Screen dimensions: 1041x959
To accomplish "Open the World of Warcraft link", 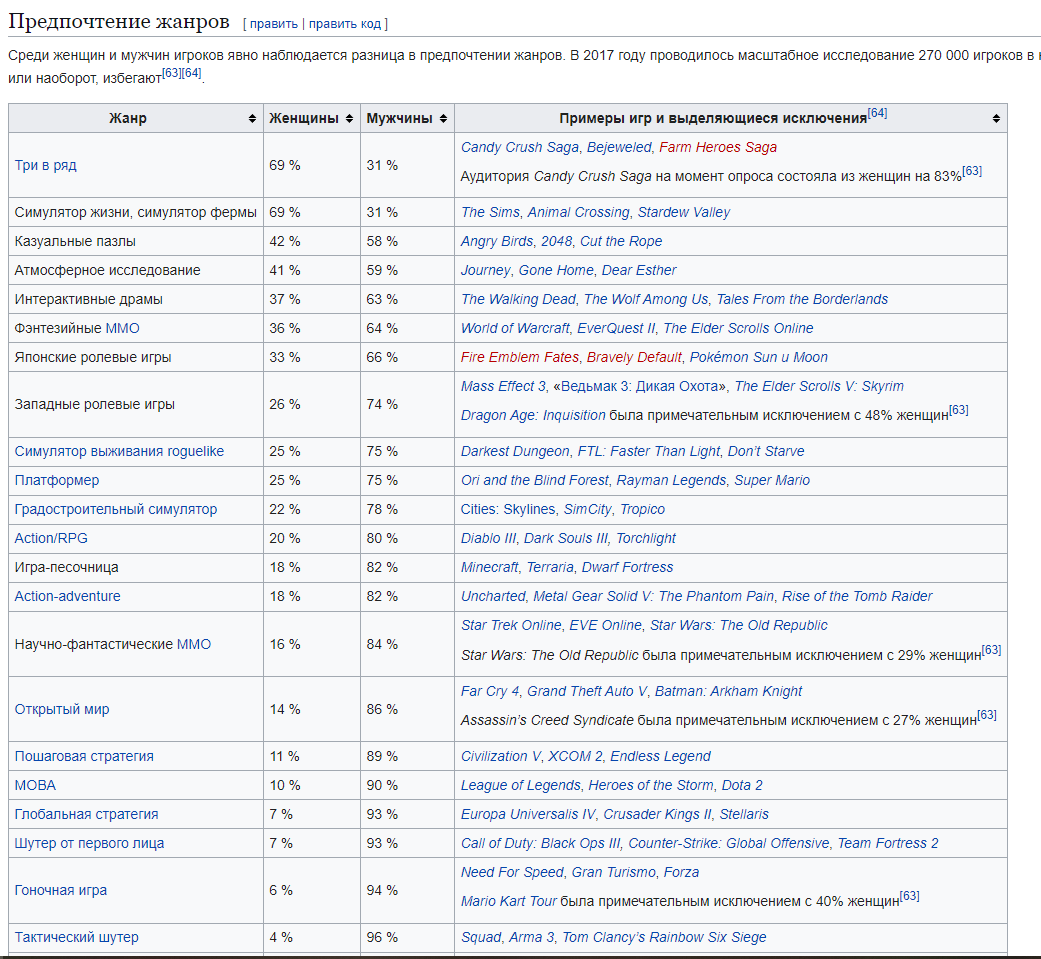I will click(515, 329).
